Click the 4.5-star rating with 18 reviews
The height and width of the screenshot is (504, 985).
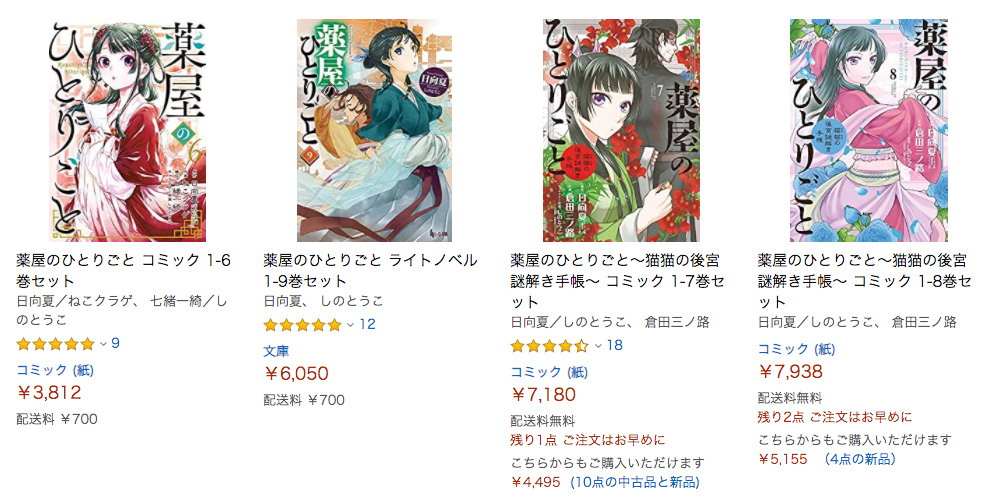pyautogui.click(x=549, y=346)
